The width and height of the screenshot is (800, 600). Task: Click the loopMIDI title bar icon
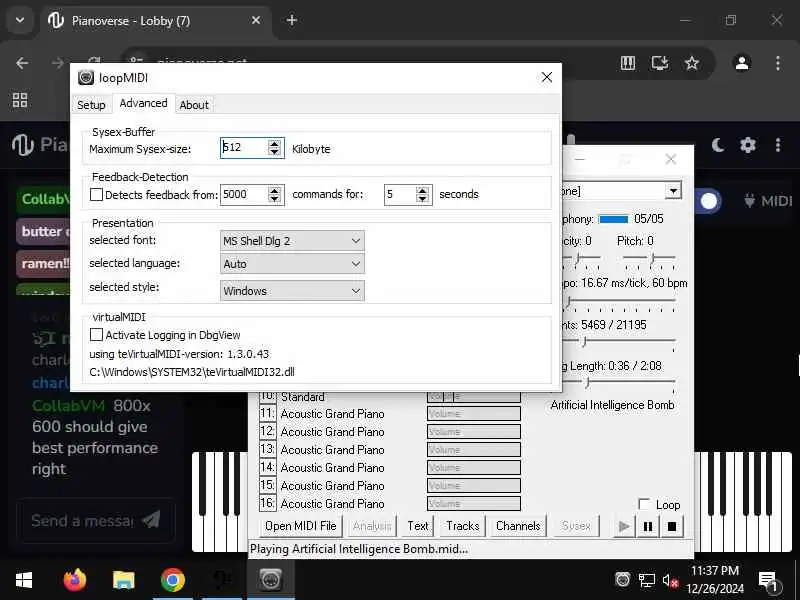[x=86, y=78]
